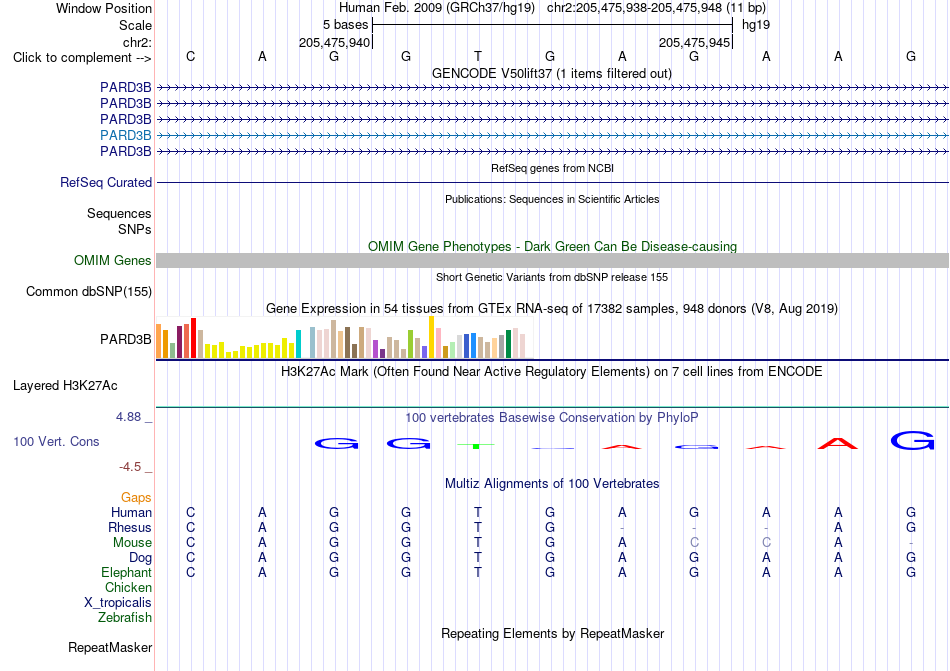Click 'Repeating Elements by RepeatMasker' title

point(552,633)
